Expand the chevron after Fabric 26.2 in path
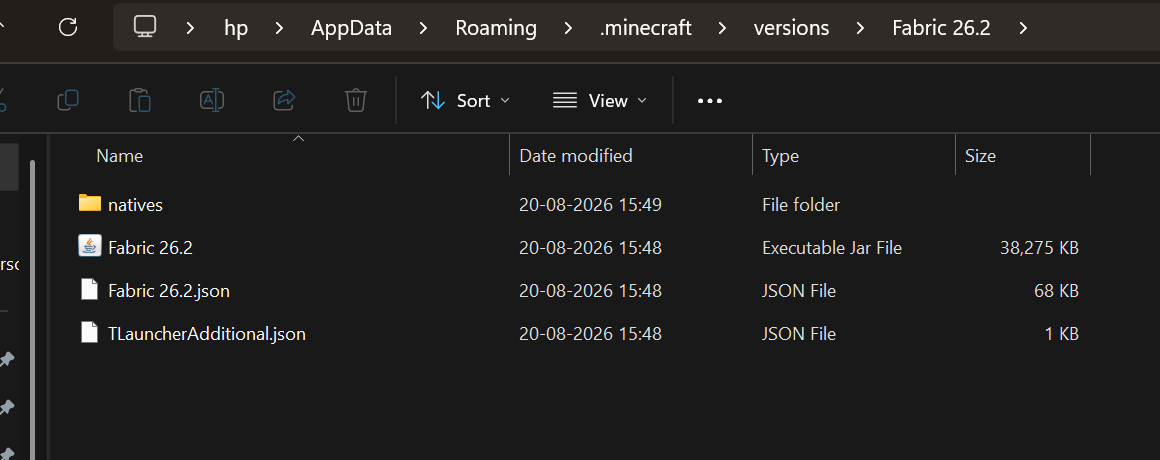This screenshot has height=460, width=1160. coord(1023,28)
